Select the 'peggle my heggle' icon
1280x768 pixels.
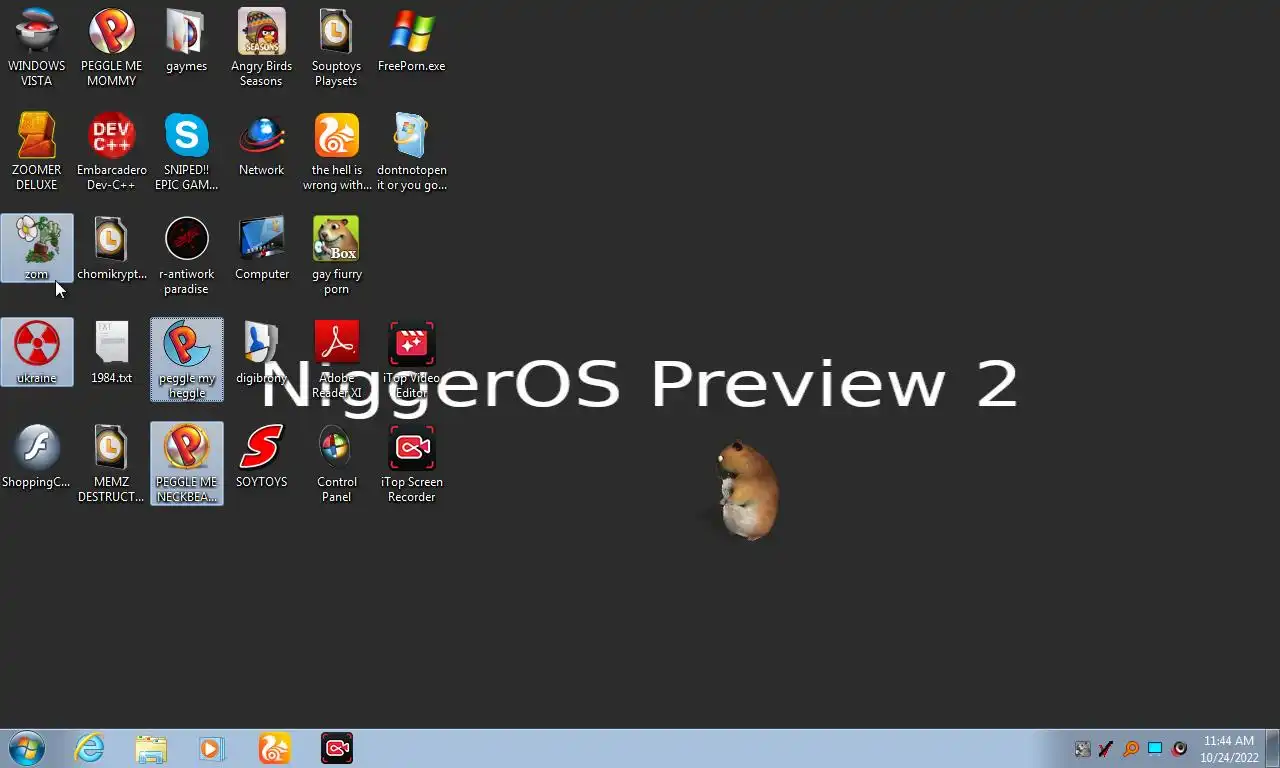tap(187, 359)
